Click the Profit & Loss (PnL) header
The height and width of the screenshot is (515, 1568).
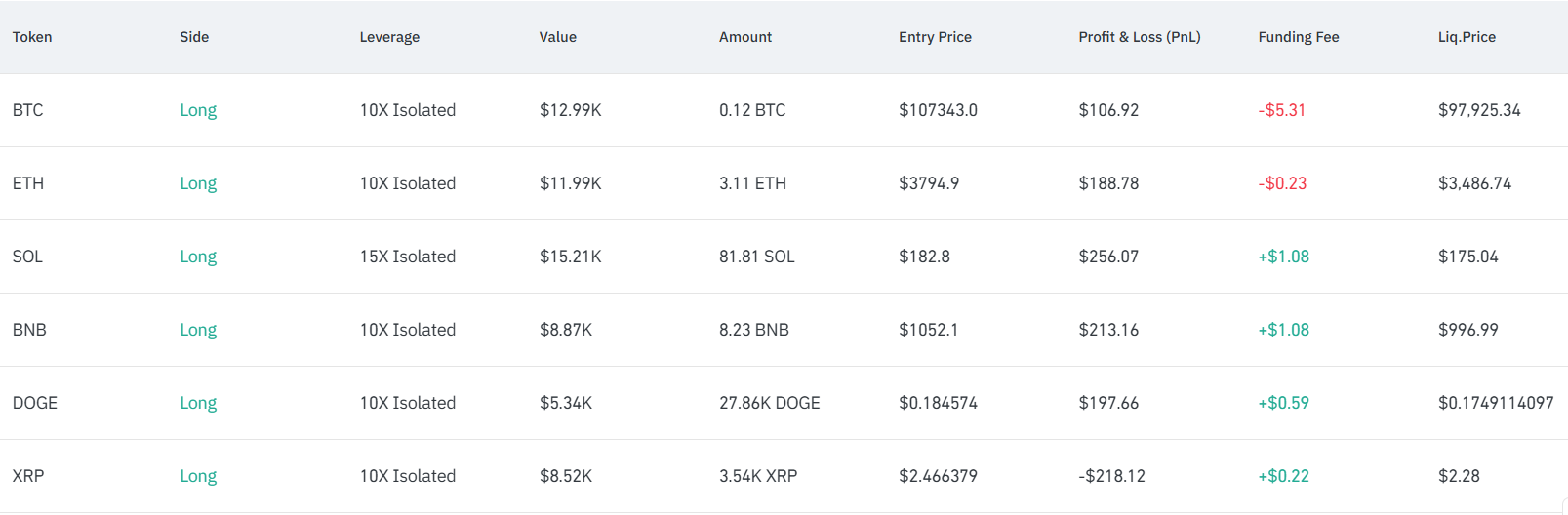(x=1139, y=37)
